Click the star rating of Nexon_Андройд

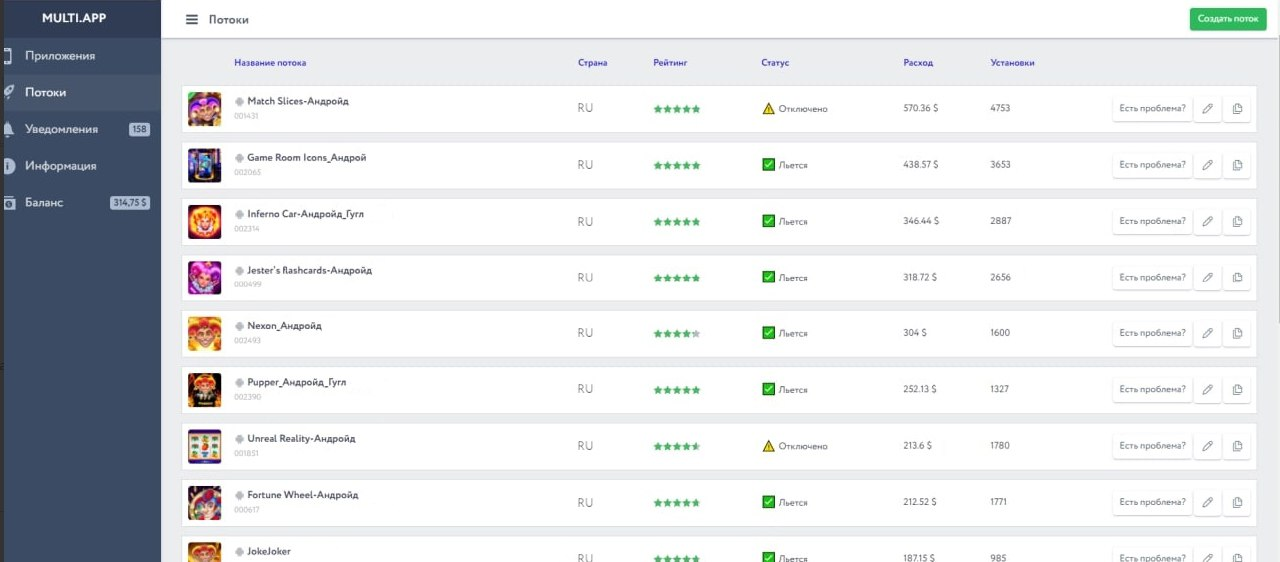click(x=677, y=333)
